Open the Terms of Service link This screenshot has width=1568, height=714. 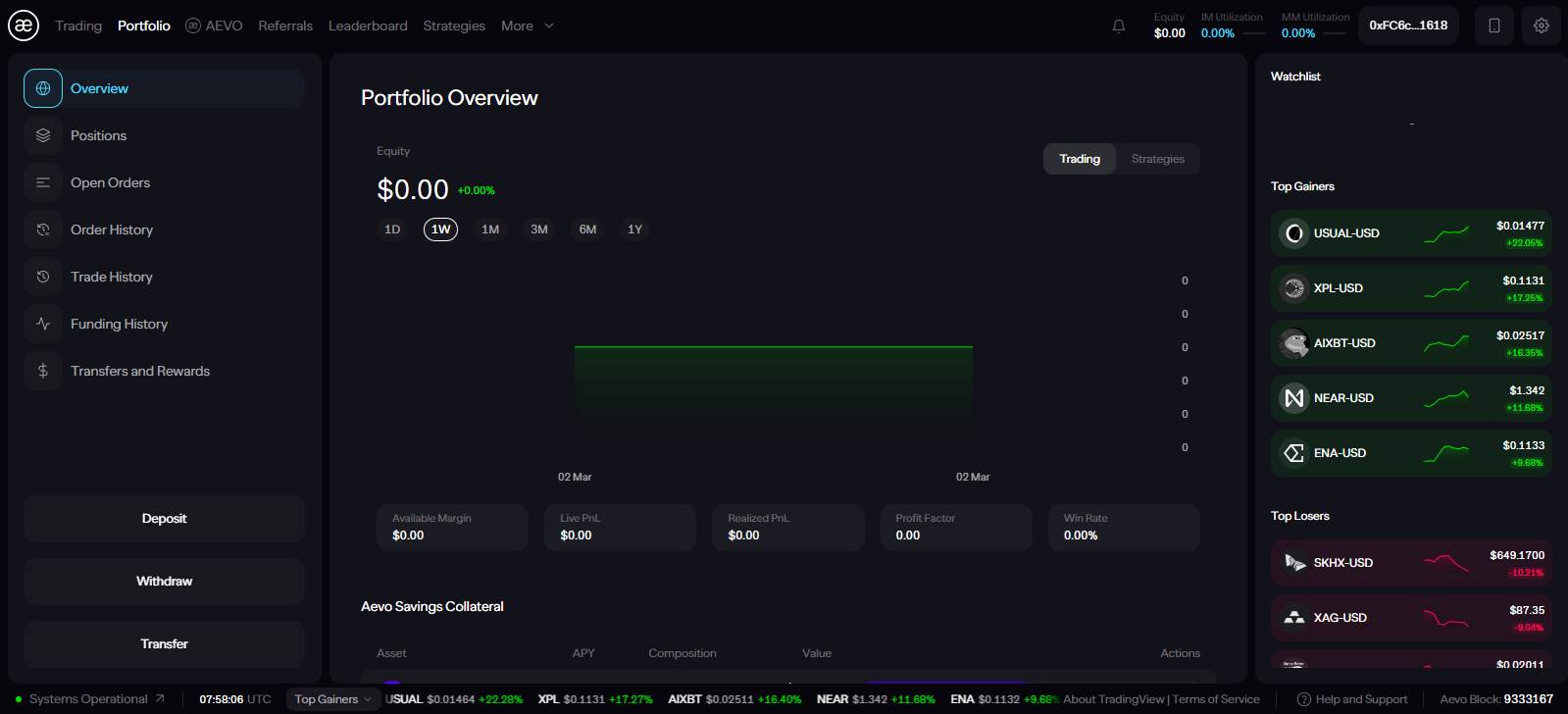[1216, 699]
